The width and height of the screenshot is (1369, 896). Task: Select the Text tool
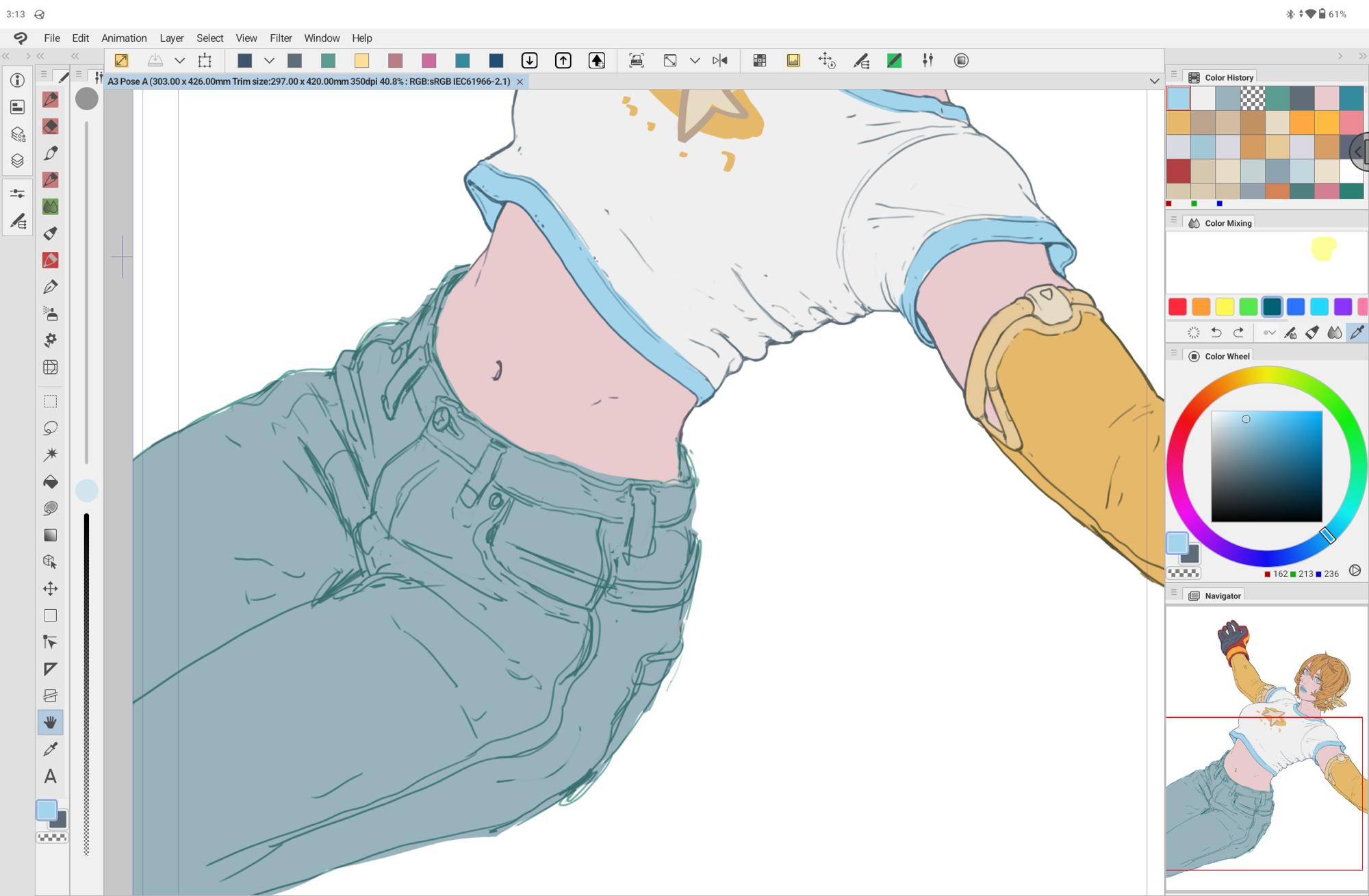(50, 776)
